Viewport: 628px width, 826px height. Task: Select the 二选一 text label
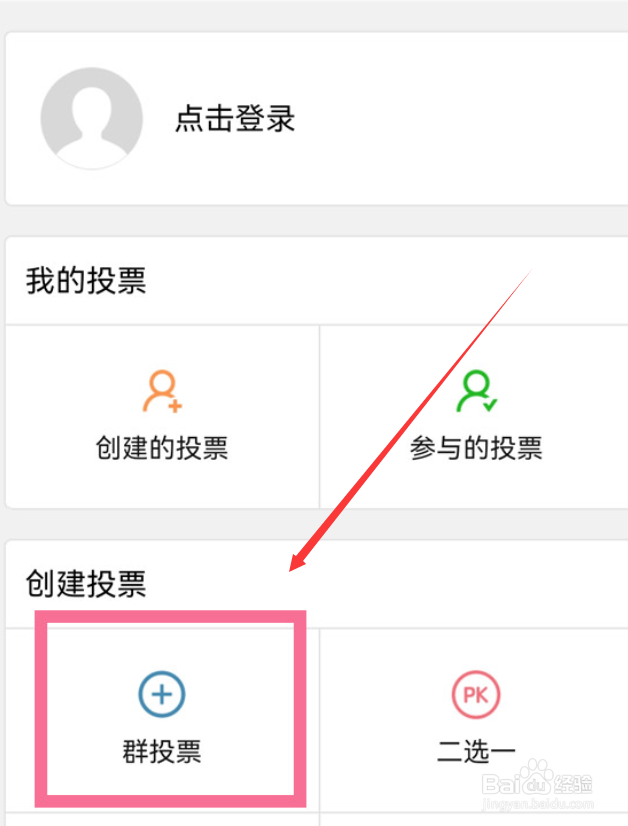(x=476, y=751)
